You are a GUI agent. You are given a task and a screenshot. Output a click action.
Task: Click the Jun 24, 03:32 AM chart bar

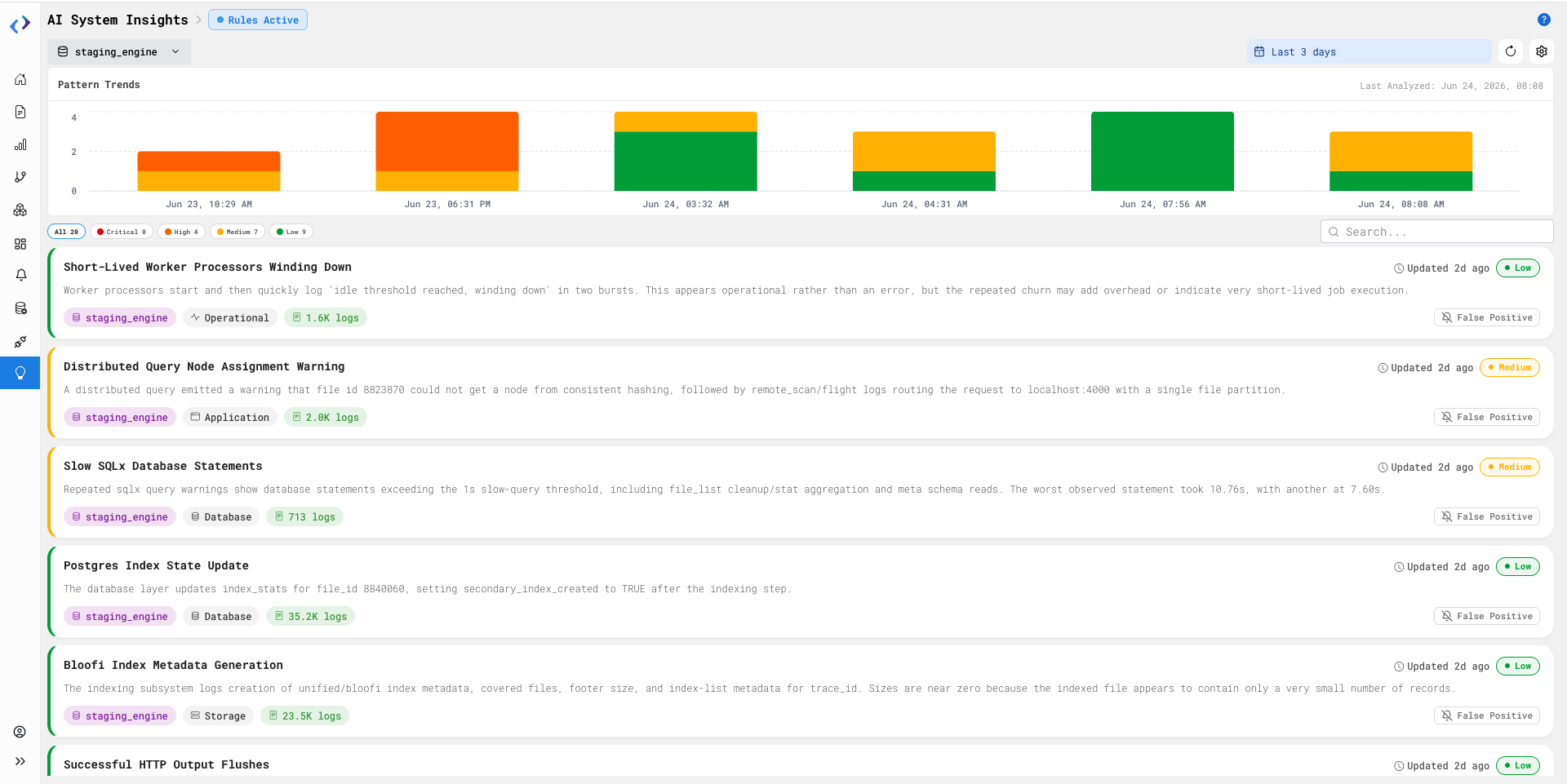[686, 151]
